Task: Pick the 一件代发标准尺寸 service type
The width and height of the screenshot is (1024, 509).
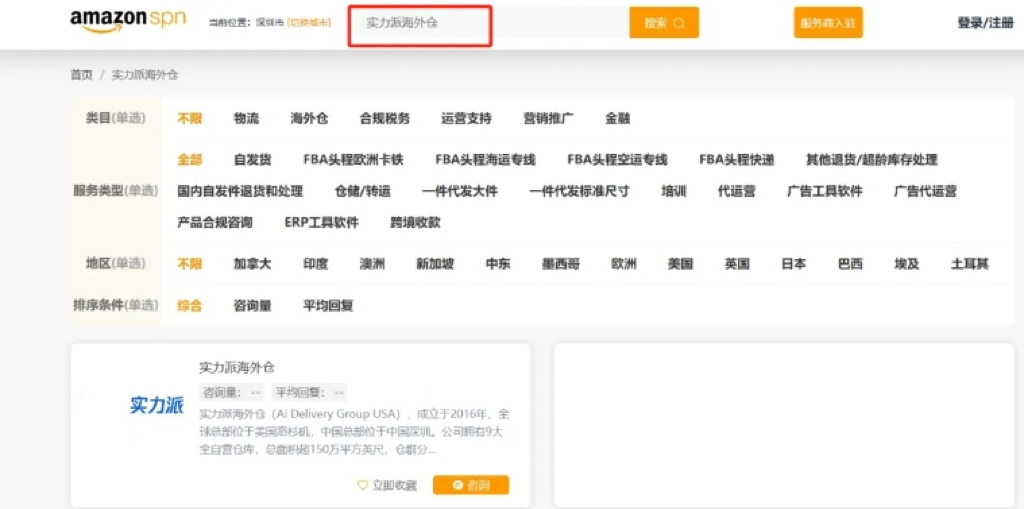Action: (x=579, y=191)
